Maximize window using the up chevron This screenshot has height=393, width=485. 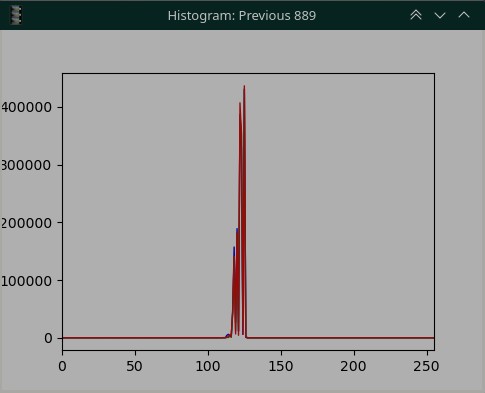point(464,15)
